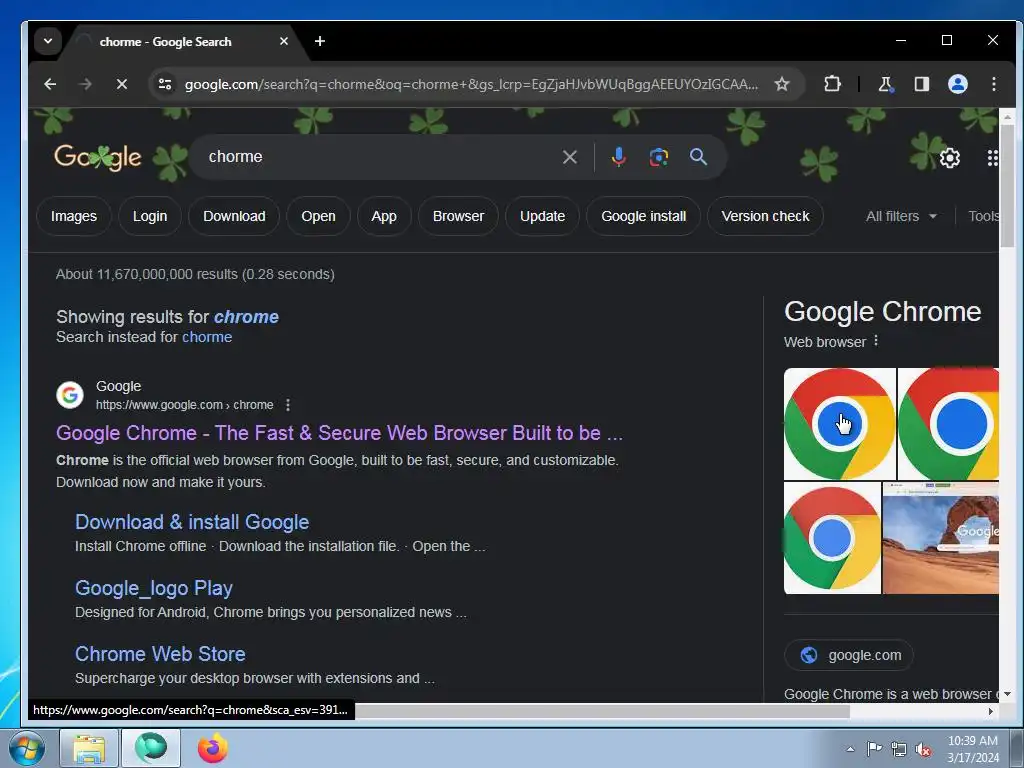Open the Windows Start menu
The height and width of the screenshot is (768, 1024).
(x=26, y=748)
